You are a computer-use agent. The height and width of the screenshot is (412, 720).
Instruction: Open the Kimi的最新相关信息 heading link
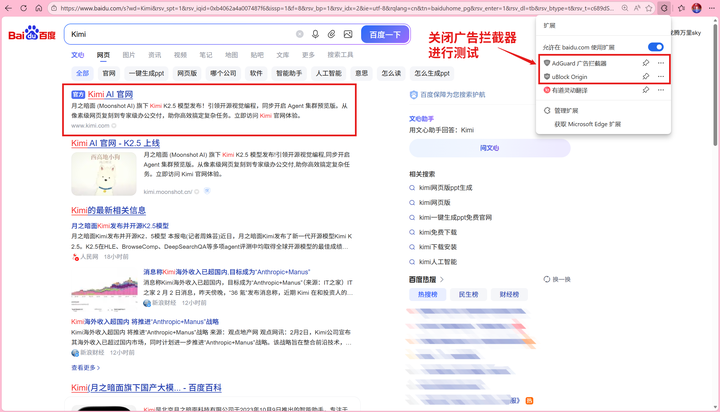click(108, 210)
